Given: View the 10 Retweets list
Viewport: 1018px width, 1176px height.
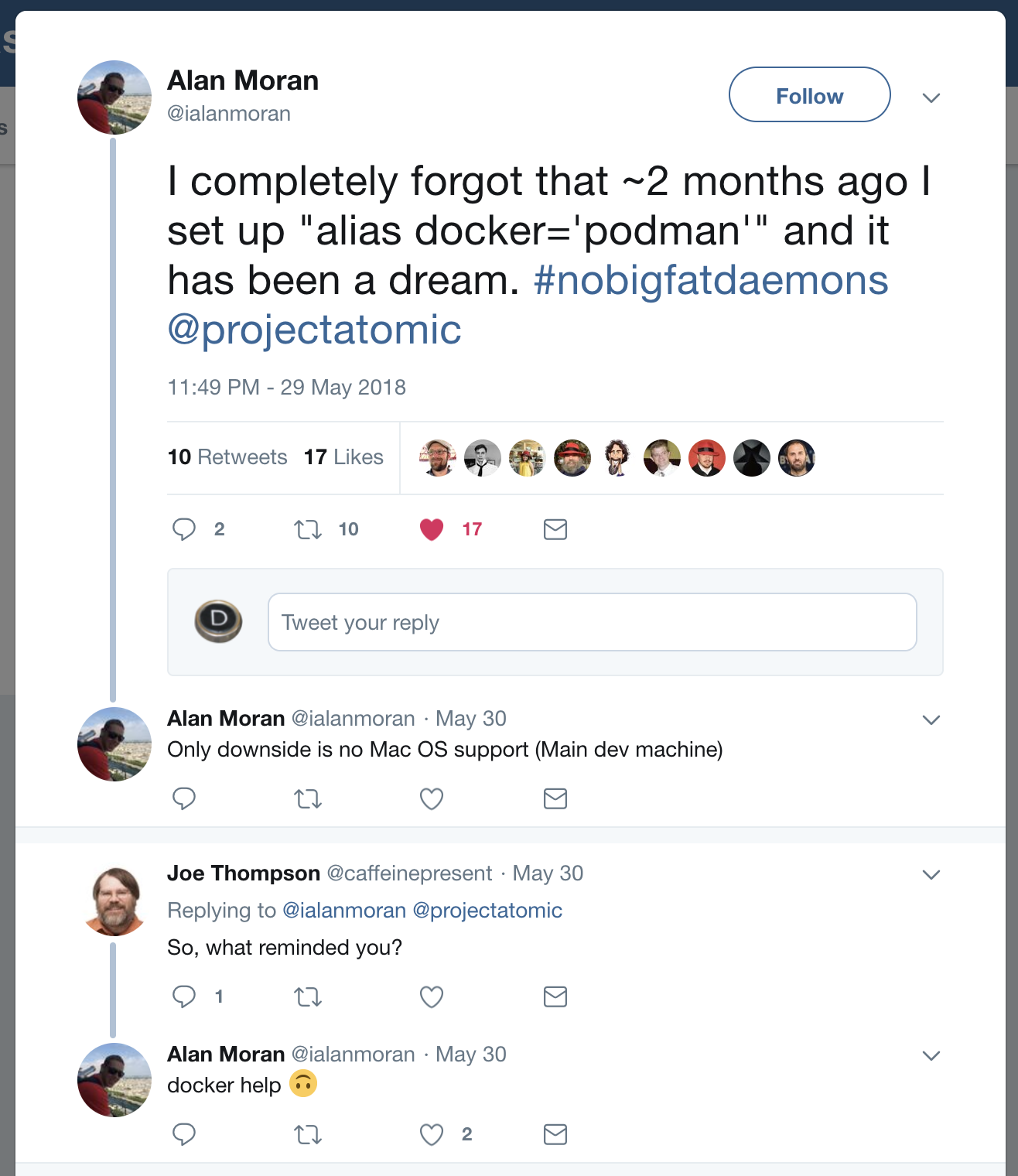Looking at the screenshot, I should coord(227,457).
